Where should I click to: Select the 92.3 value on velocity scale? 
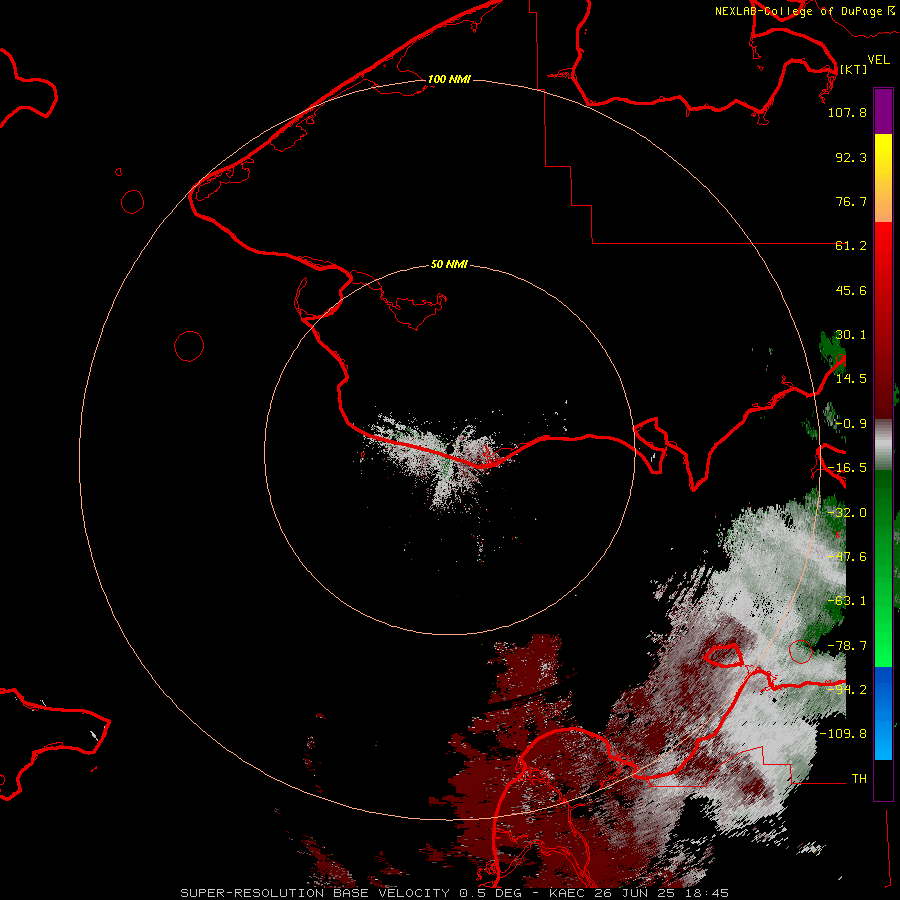pos(851,157)
